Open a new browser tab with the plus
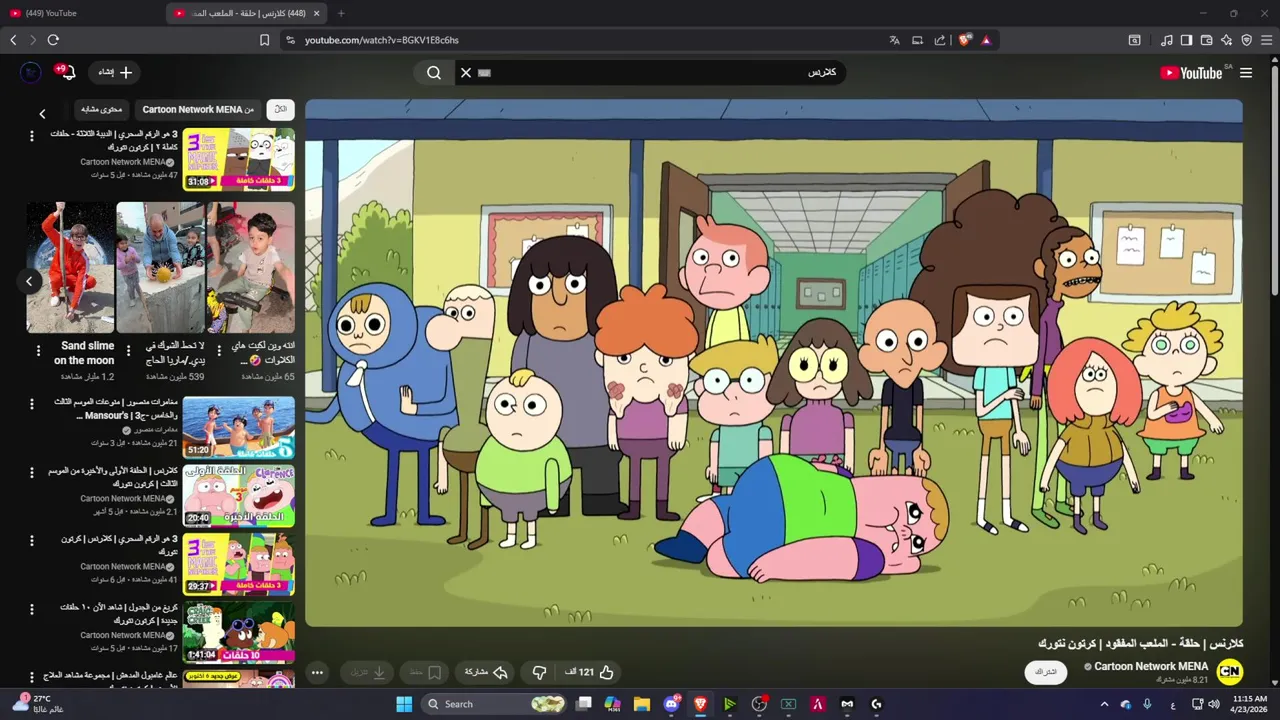This screenshot has height=720, width=1280. coord(341,13)
